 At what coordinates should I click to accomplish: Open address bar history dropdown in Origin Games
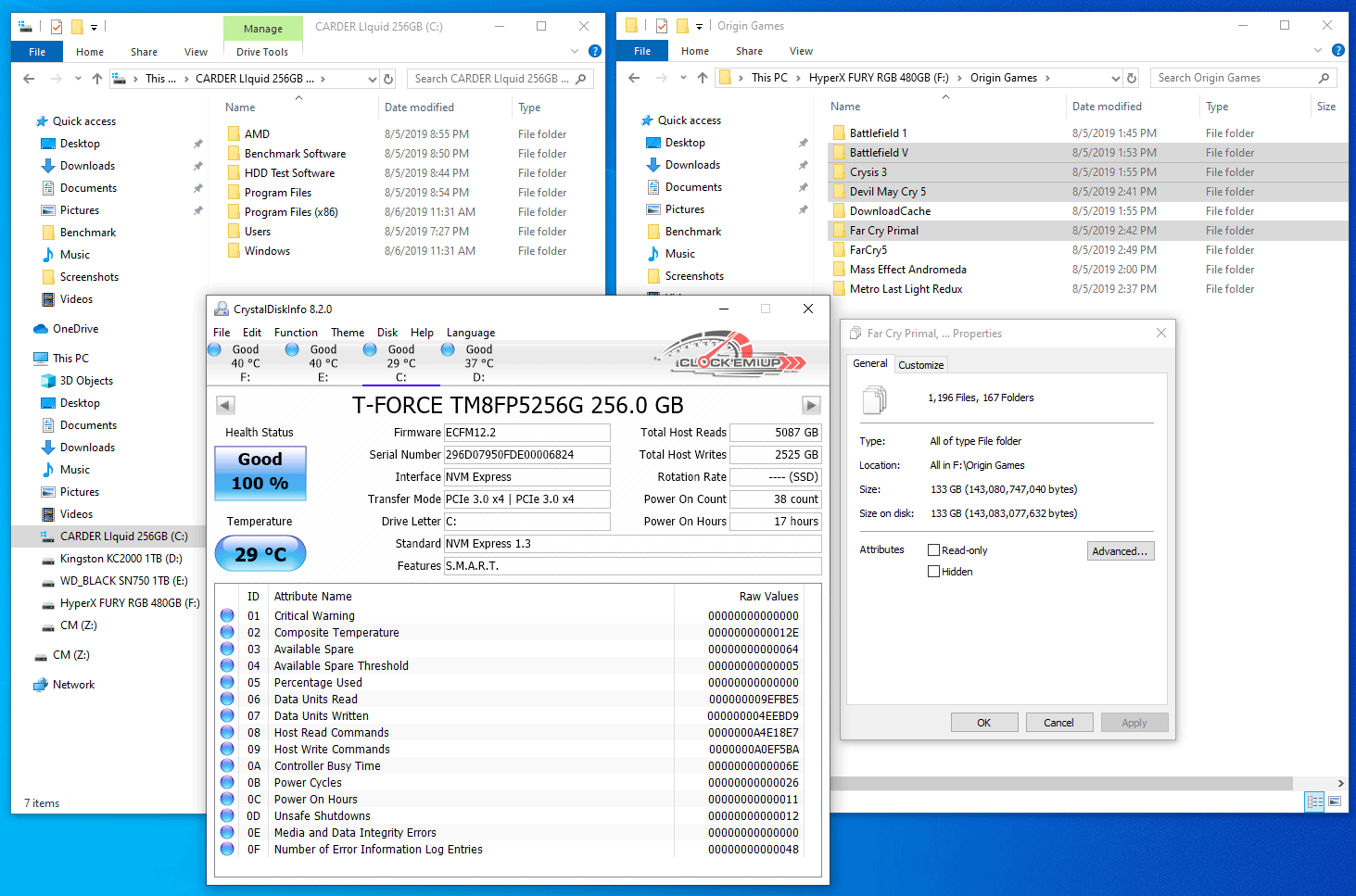click(1115, 78)
